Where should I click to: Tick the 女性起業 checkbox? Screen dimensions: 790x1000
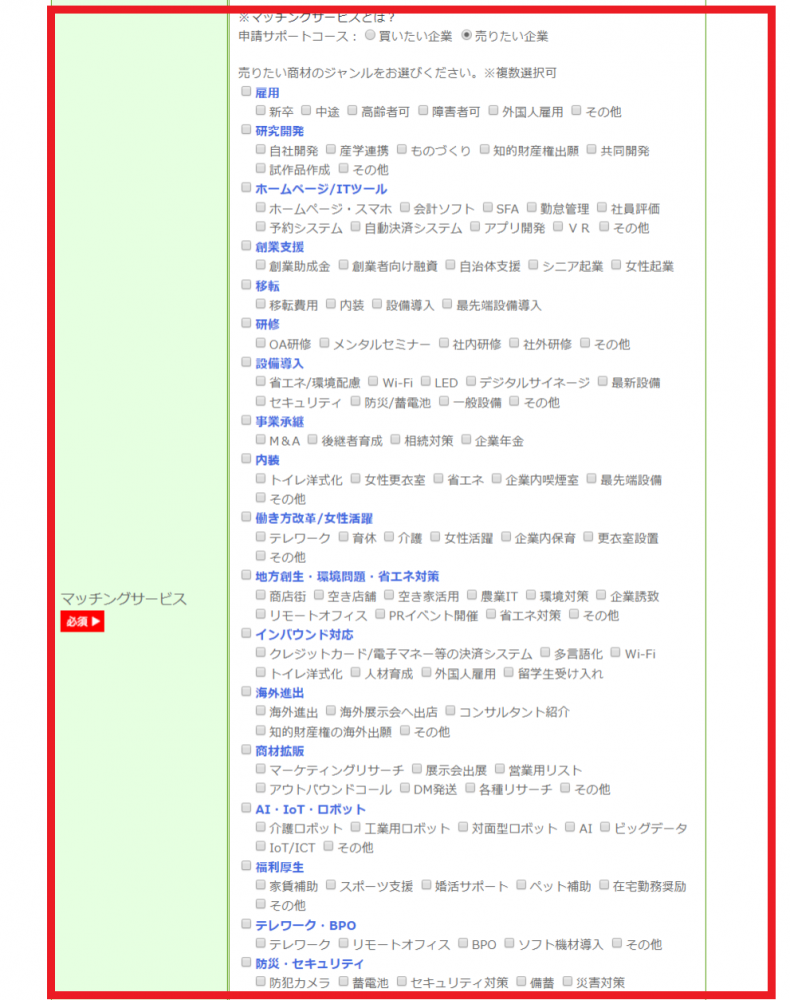point(616,265)
